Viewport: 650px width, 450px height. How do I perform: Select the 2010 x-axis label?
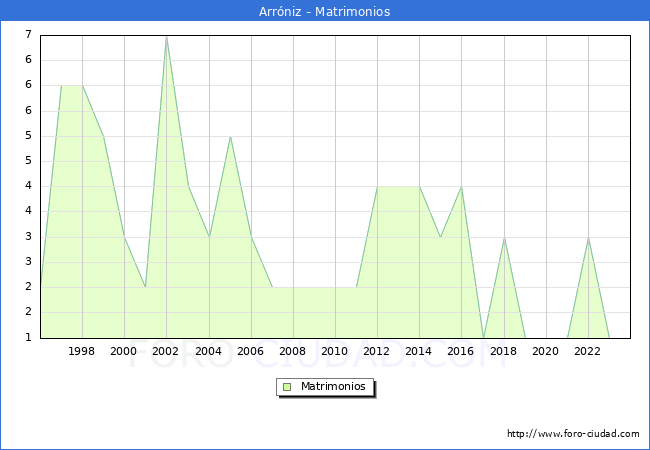click(335, 351)
